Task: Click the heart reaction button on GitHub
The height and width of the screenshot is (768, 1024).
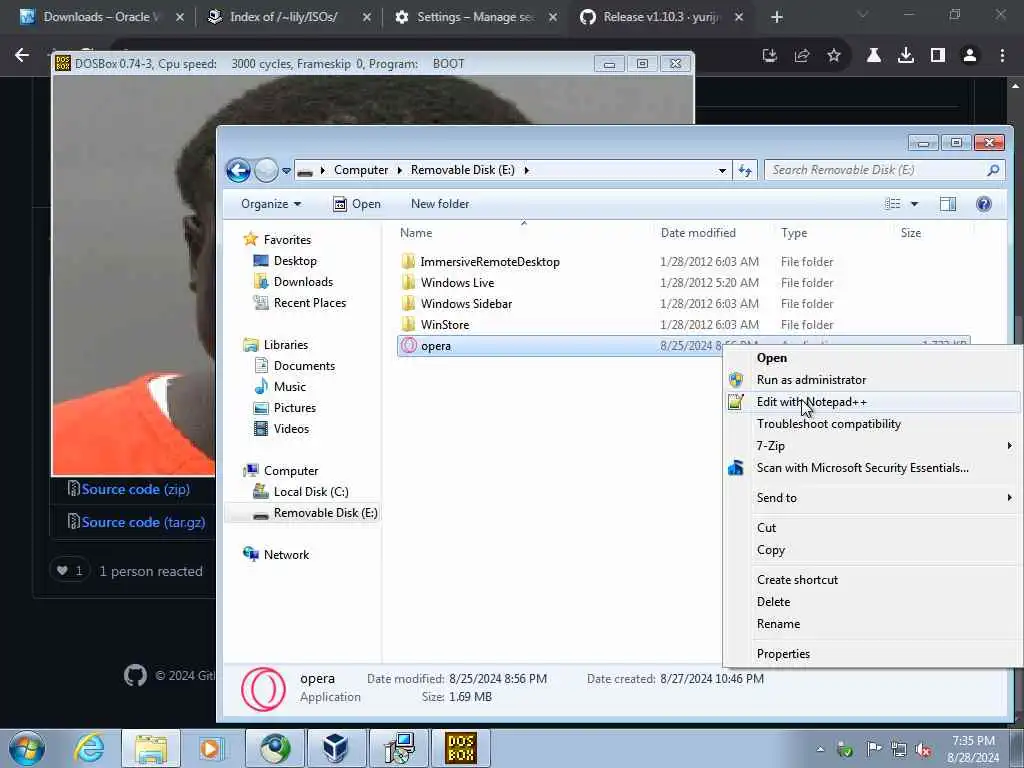Action: point(69,571)
